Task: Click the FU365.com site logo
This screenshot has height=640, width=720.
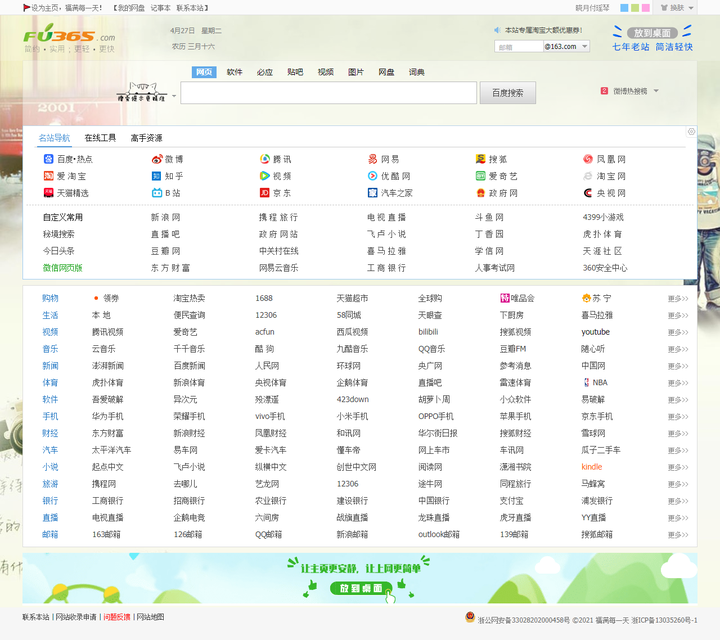Action: pyautogui.click(x=69, y=34)
